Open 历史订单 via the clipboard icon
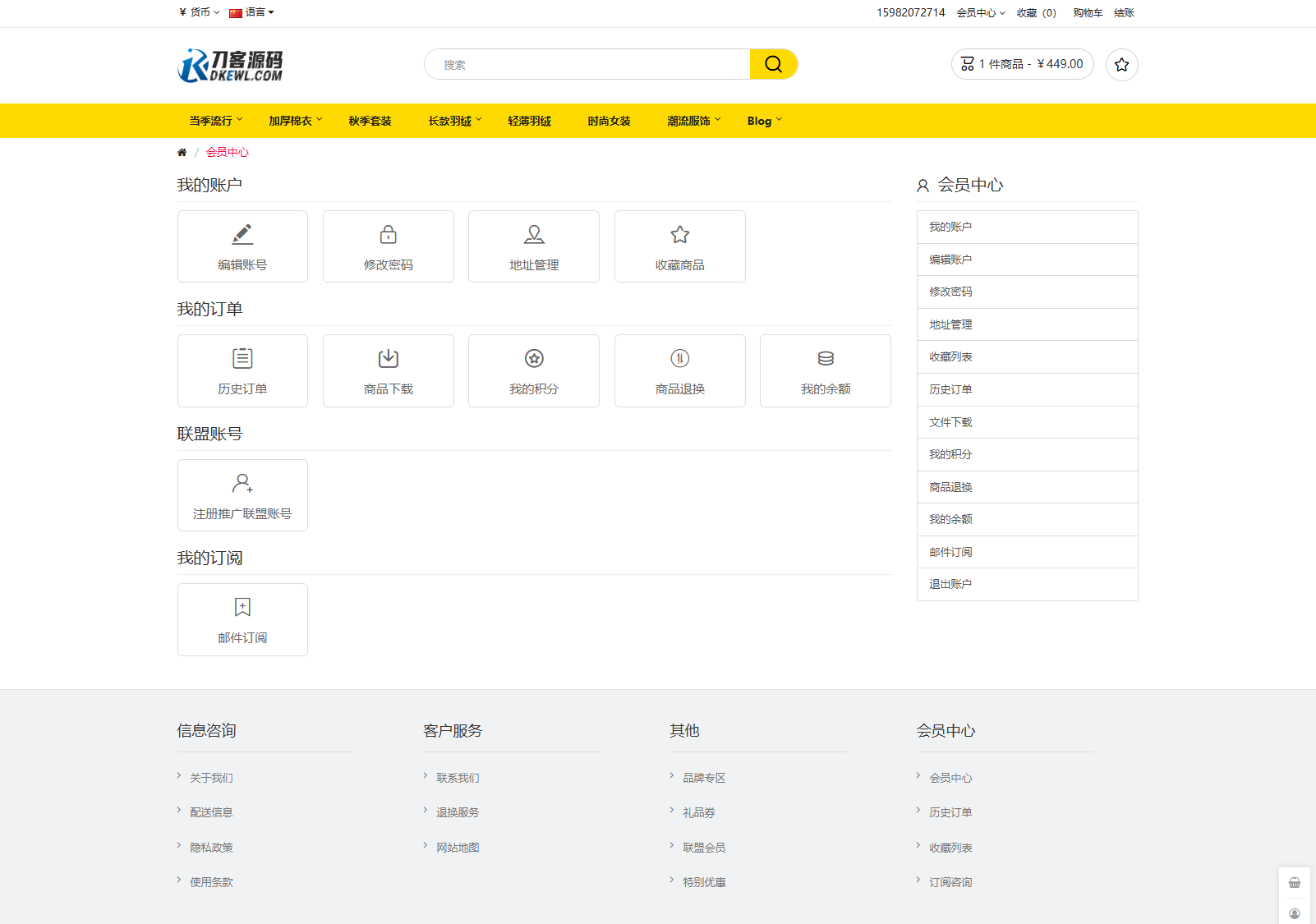The width and height of the screenshot is (1316, 924). click(242, 358)
